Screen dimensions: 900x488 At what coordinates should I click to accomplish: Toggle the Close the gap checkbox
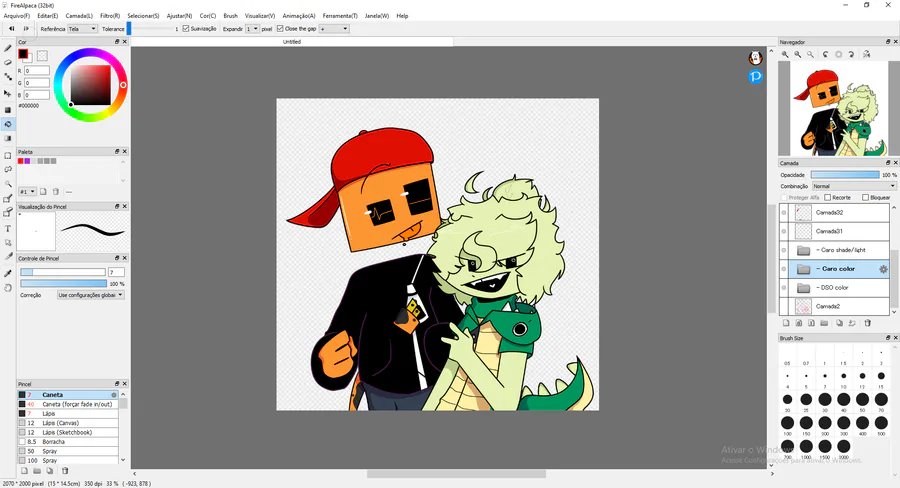(280, 29)
